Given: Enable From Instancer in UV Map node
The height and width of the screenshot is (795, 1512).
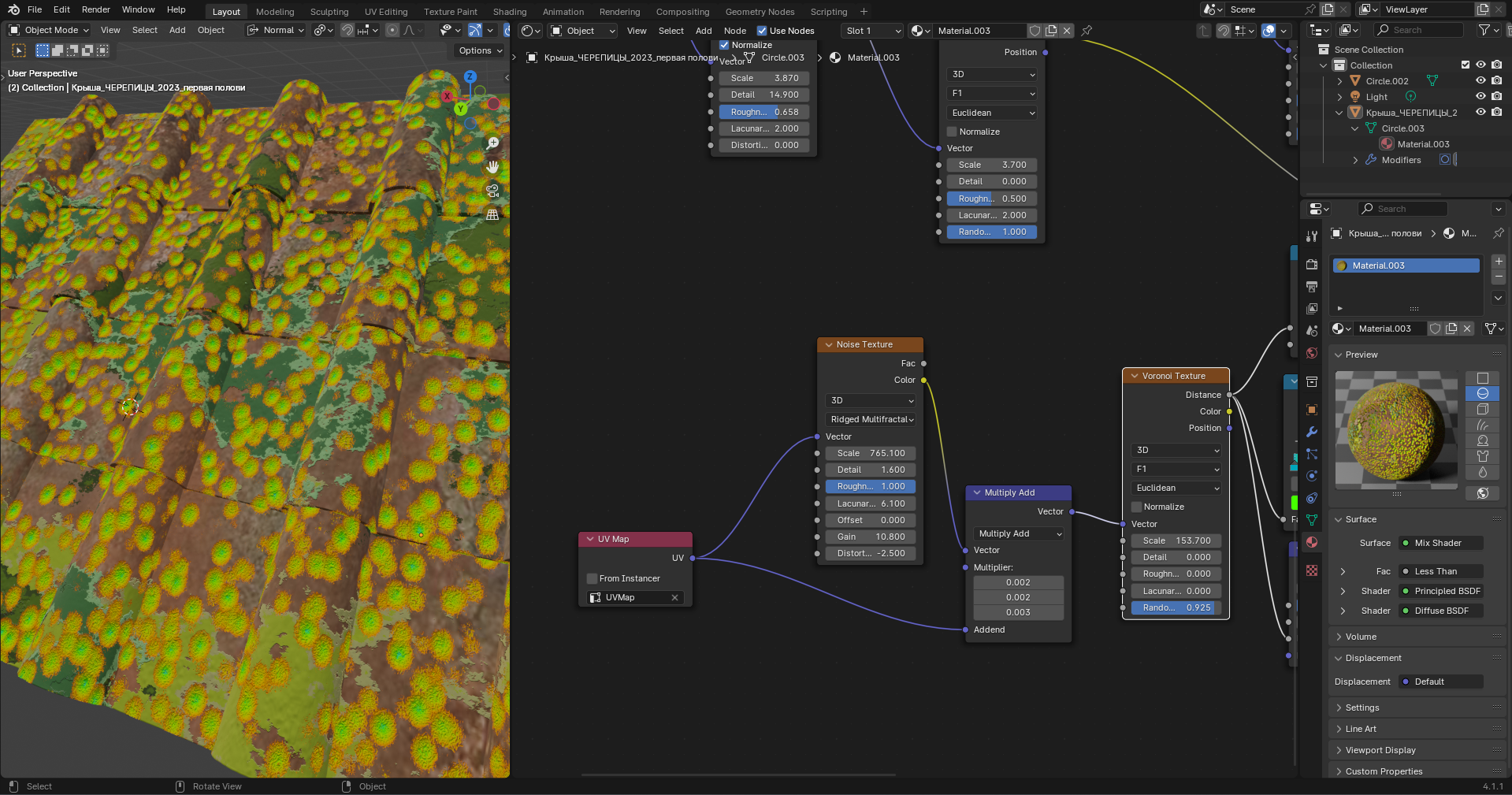Looking at the screenshot, I should point(592,578).
